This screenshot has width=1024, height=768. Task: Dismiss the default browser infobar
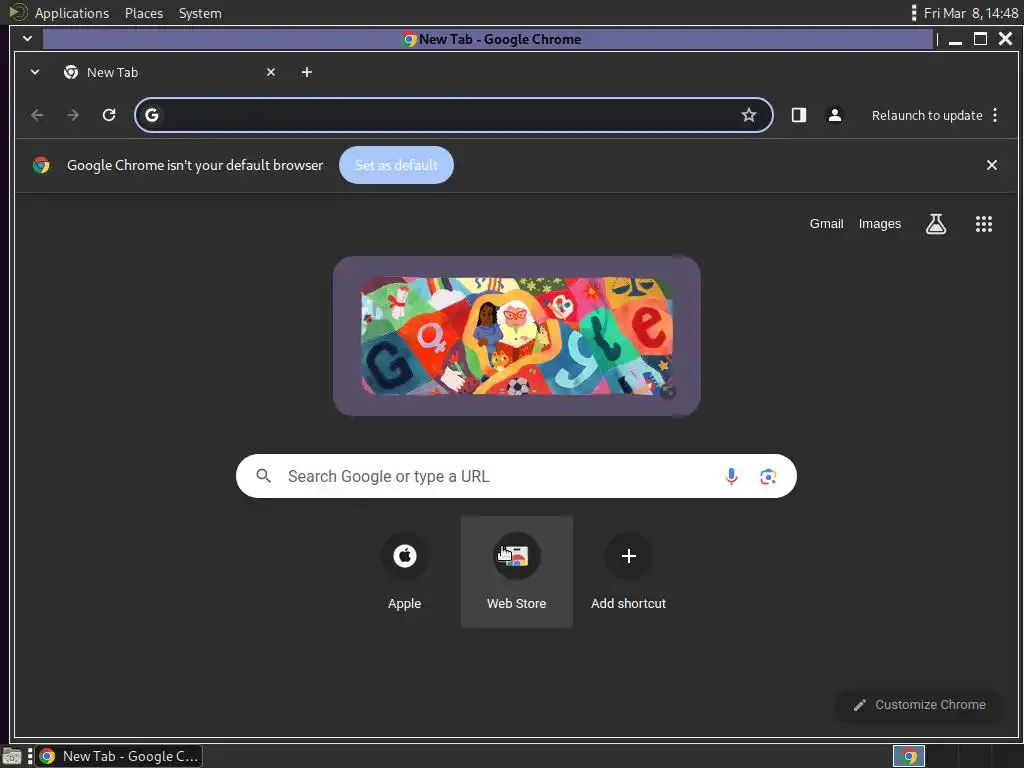pos(991,165)
